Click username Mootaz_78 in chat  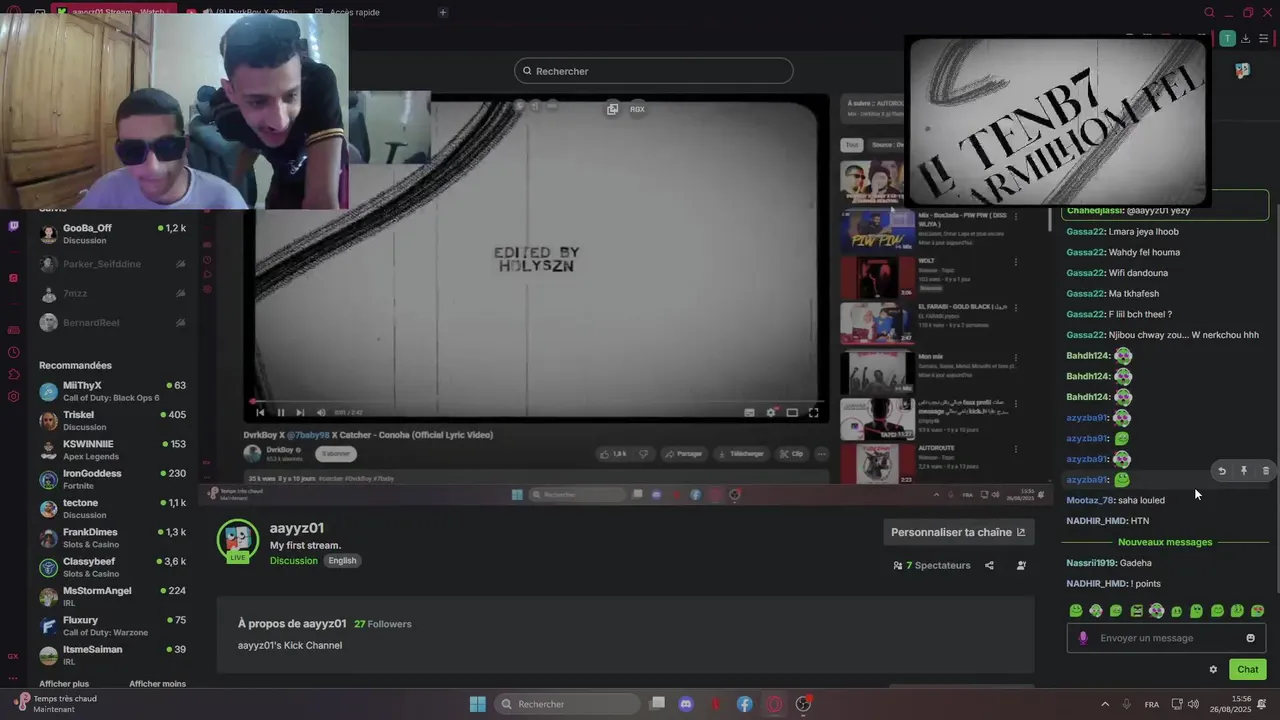[x=1090, y=500]
